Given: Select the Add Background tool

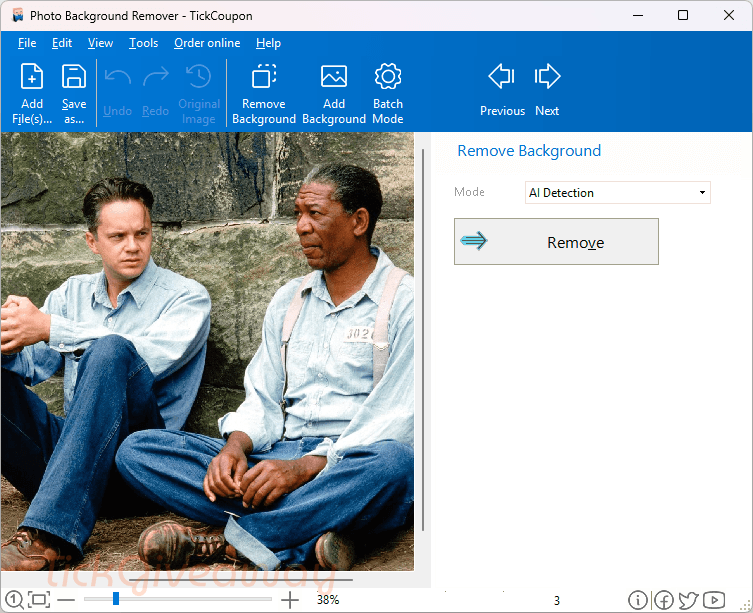Looking at the screenshot, I should pos(334,93).
